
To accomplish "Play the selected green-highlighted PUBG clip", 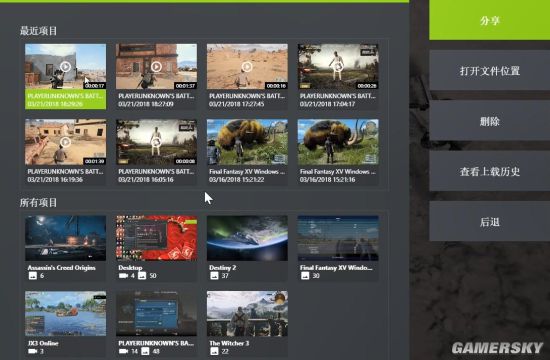I will pos(65,66).
